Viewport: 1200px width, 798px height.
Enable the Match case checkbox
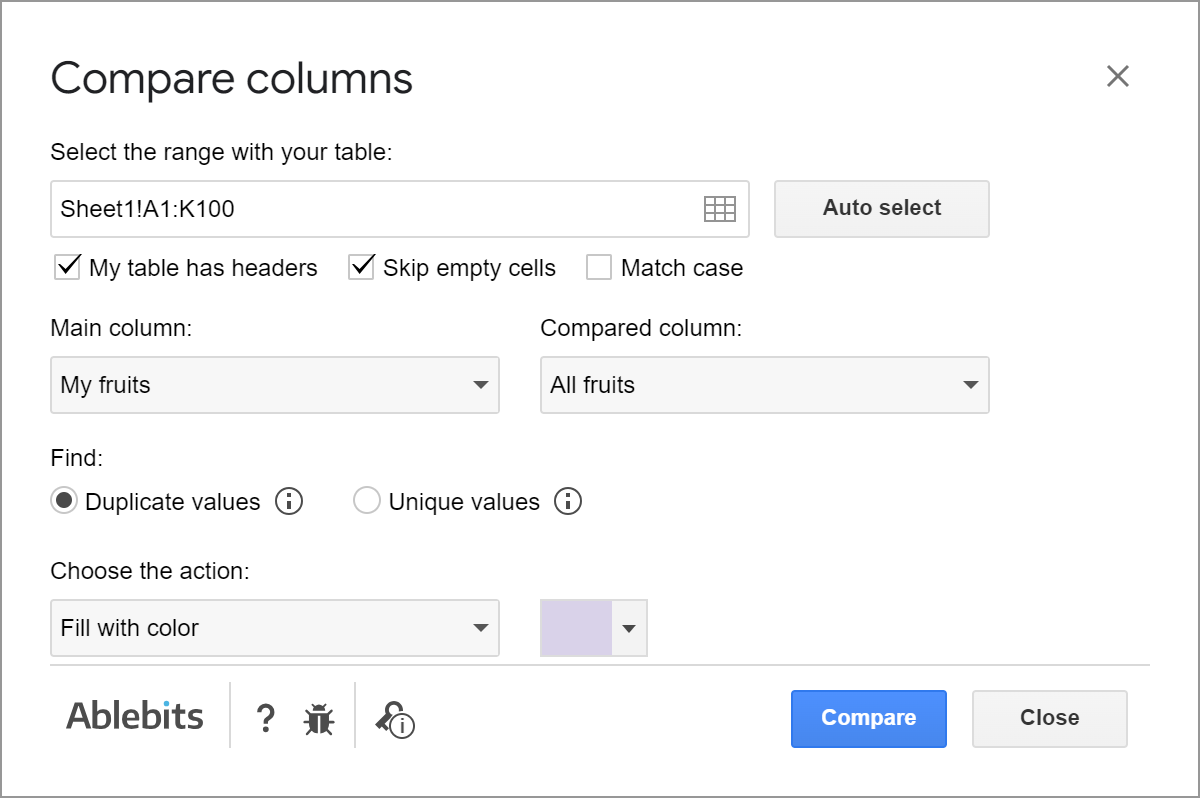pos(599,267)
